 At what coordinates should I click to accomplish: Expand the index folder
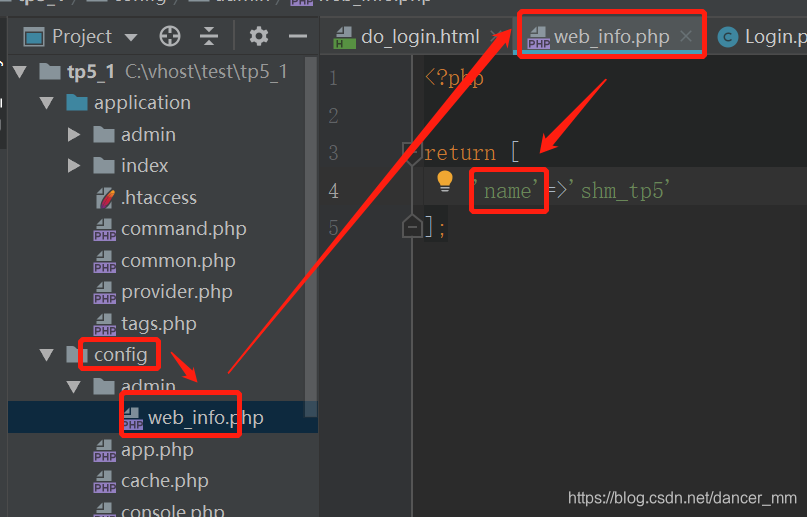[x=74, y=166]
